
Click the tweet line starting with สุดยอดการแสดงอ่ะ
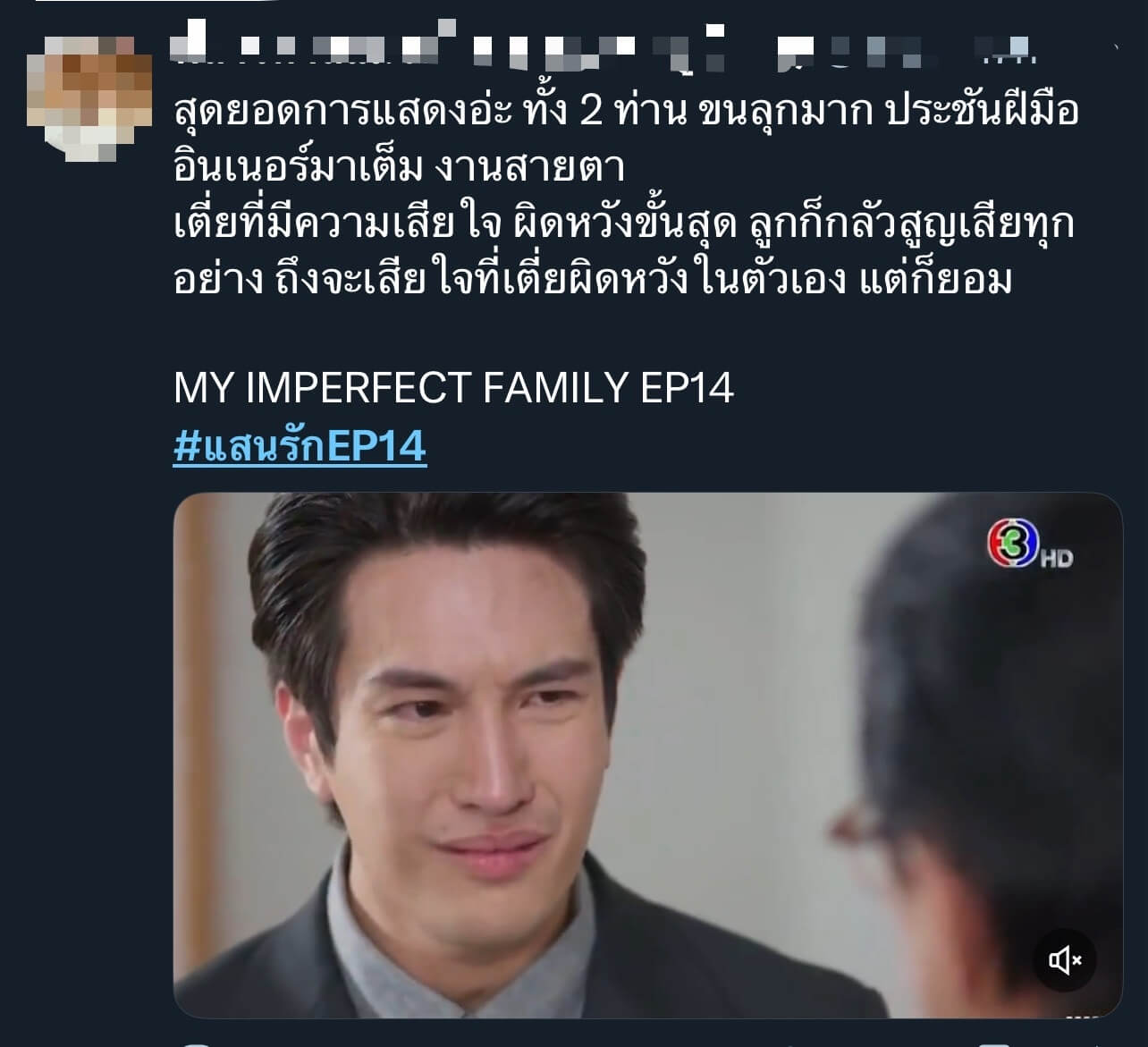pyautogui.click(x=626, y=111)
